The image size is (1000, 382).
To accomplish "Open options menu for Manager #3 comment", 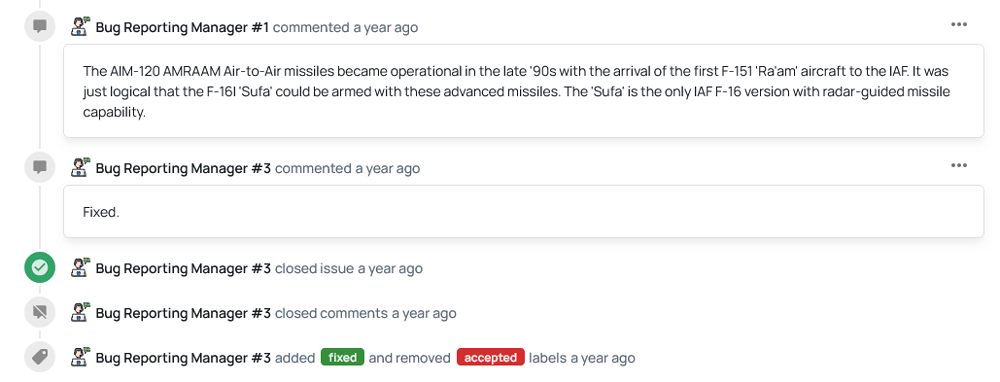I will pos(959,165).
